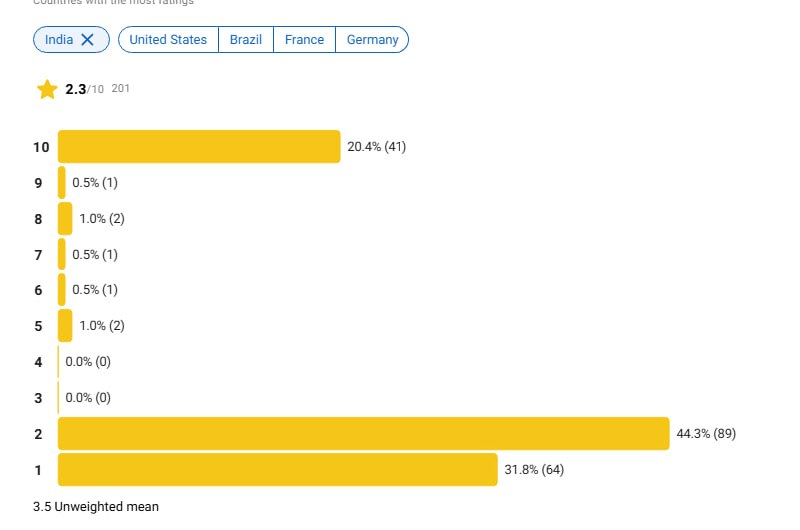Click the 9-star rating bar

click(62, 182)
